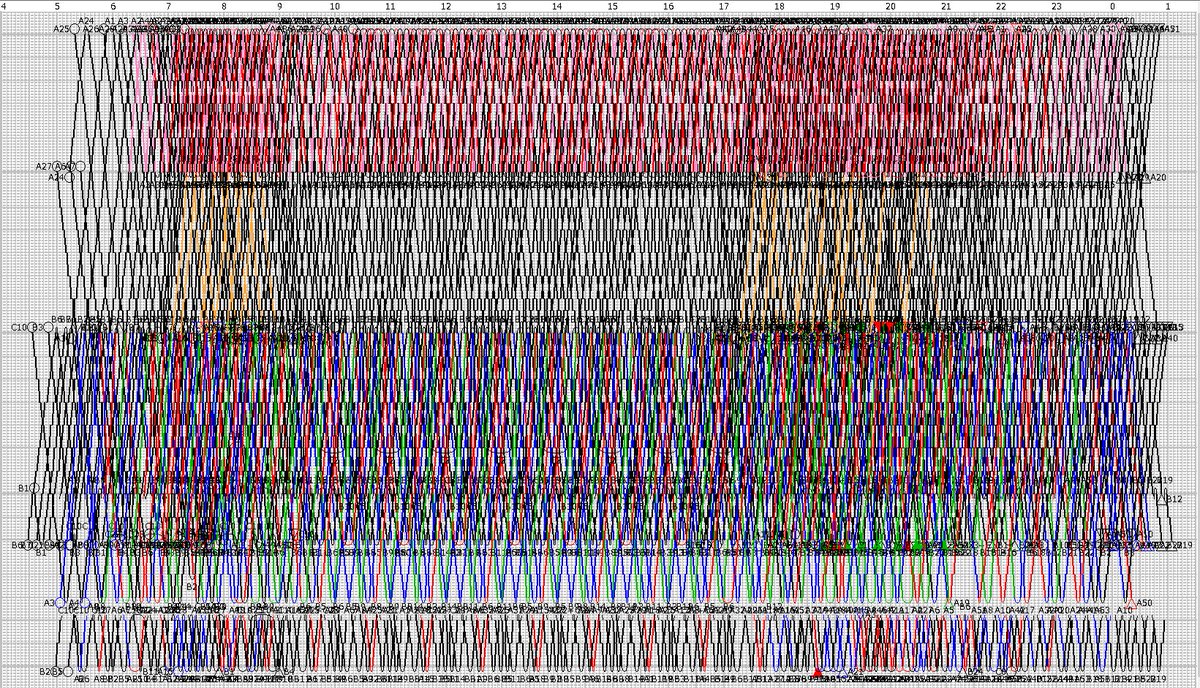This screenshot has height=688, width=1200.
Task: Select hour 22 on the time axis
Action: 1000,6
